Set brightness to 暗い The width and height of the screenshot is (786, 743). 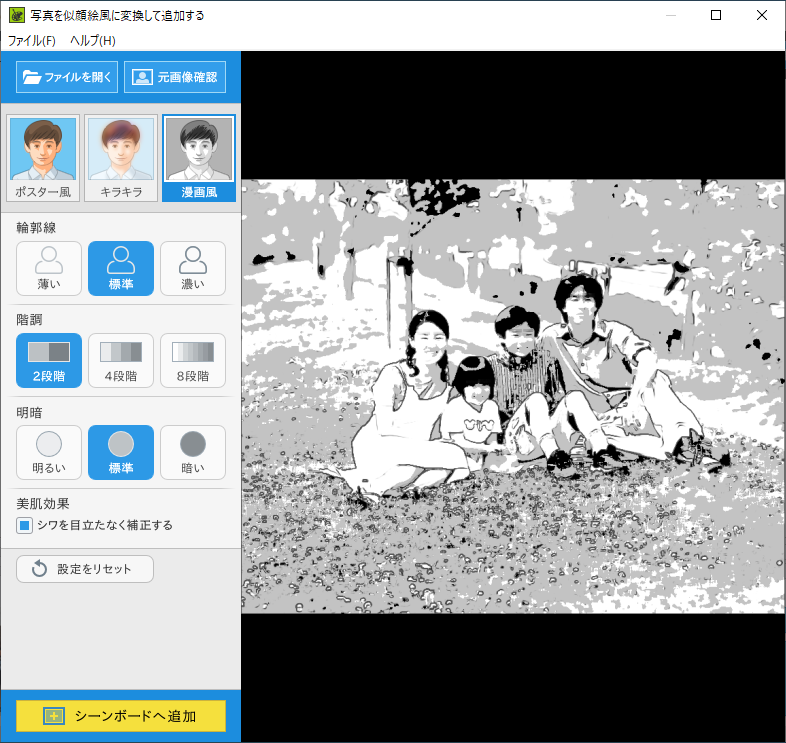pos(193,452)
